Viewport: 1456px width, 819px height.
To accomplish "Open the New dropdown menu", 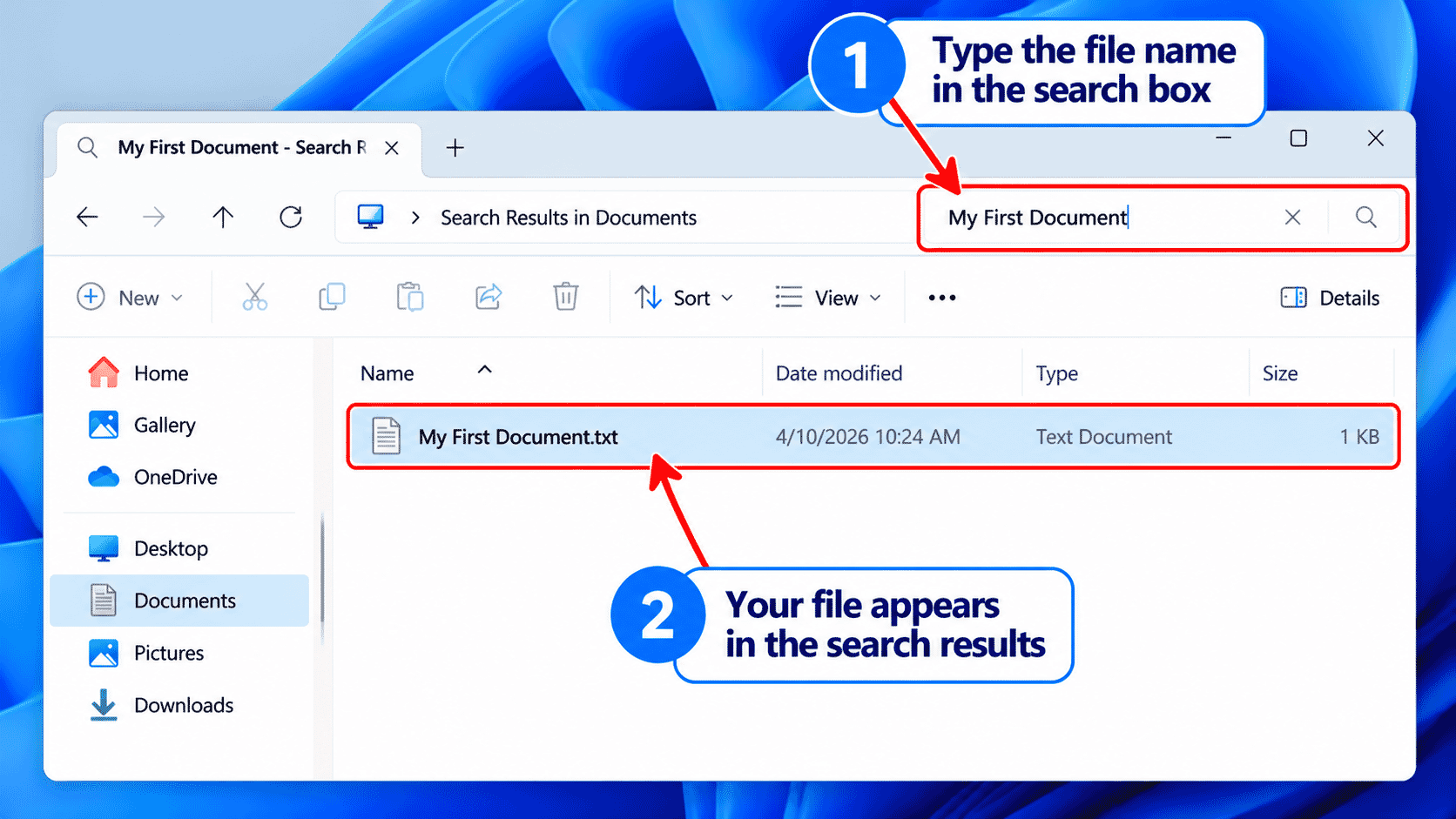I will tap(131, 298).
